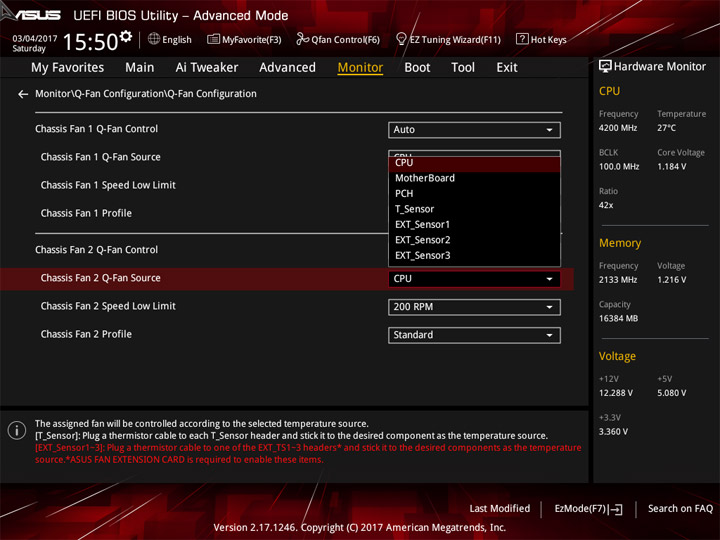This screenshot has height=540, width=720.
Task: Click the memory capacity 16384 MB value
Action: 618,319
